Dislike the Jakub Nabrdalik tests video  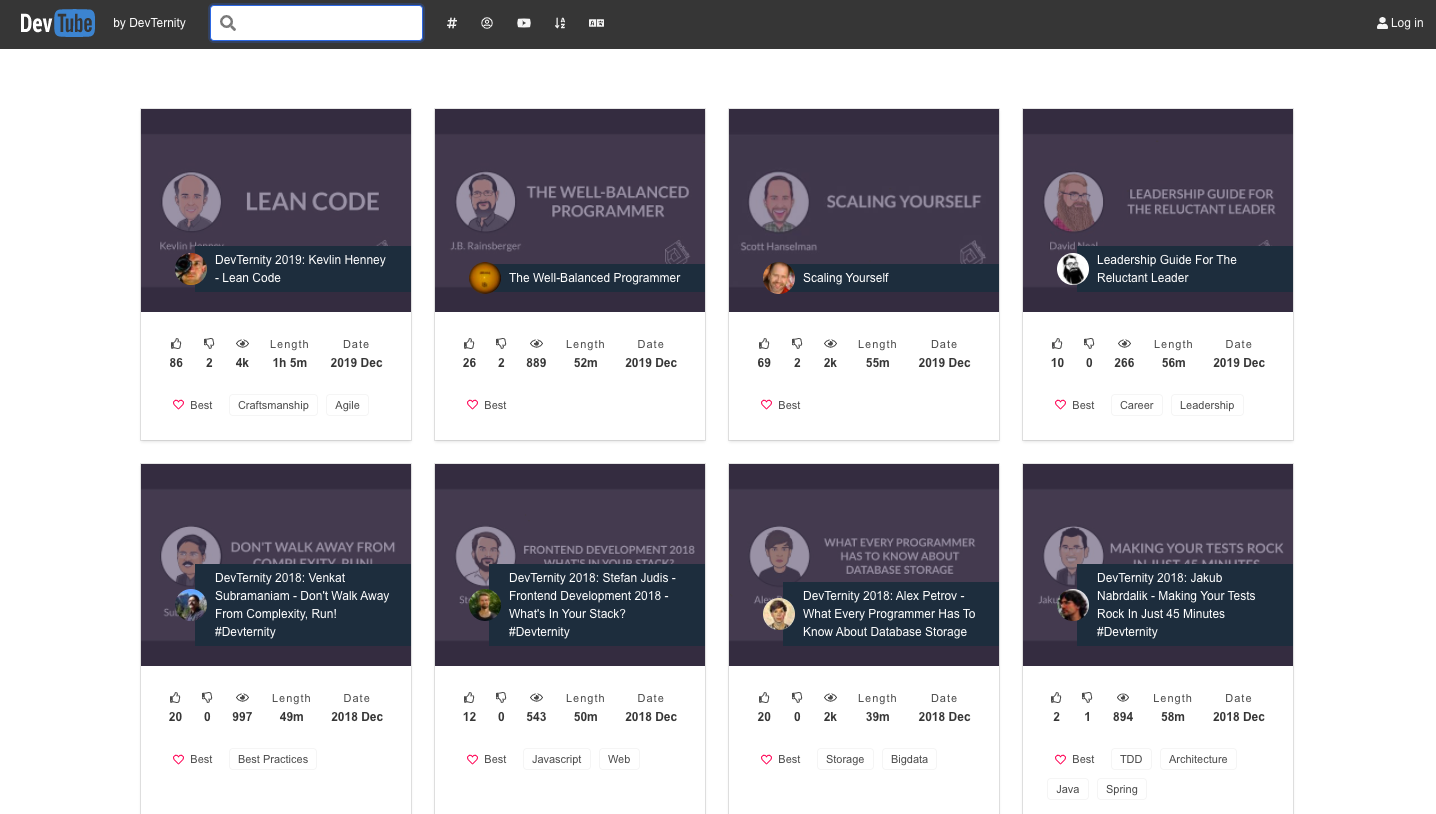[x=1088, y=698]
